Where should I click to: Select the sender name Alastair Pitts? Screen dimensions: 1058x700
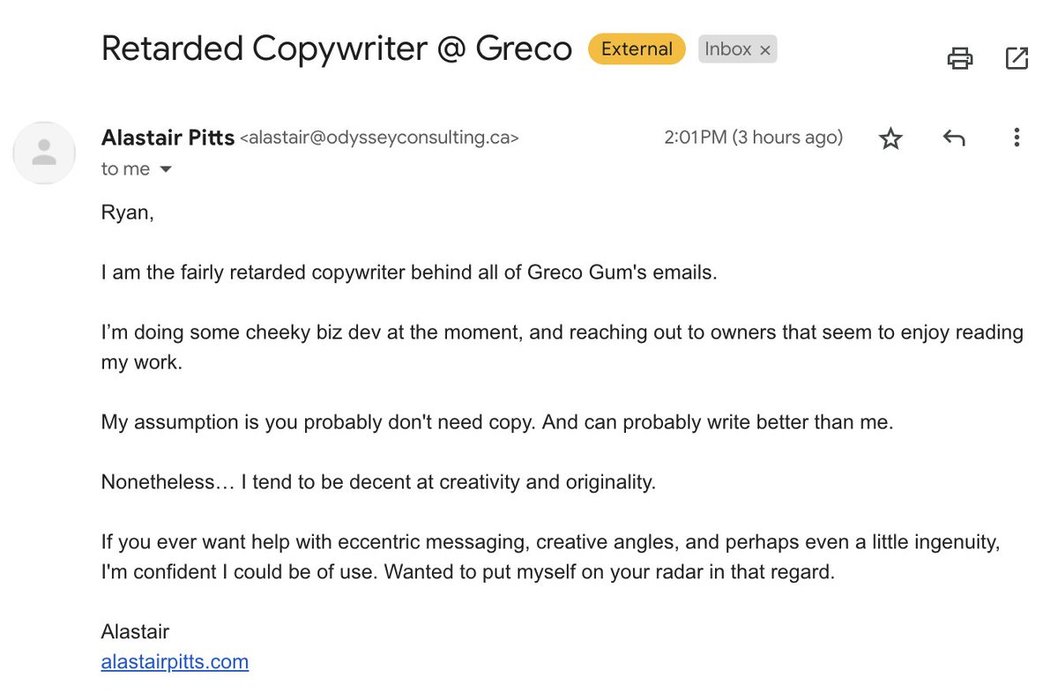pyautogui.click(x=167, y=138)
